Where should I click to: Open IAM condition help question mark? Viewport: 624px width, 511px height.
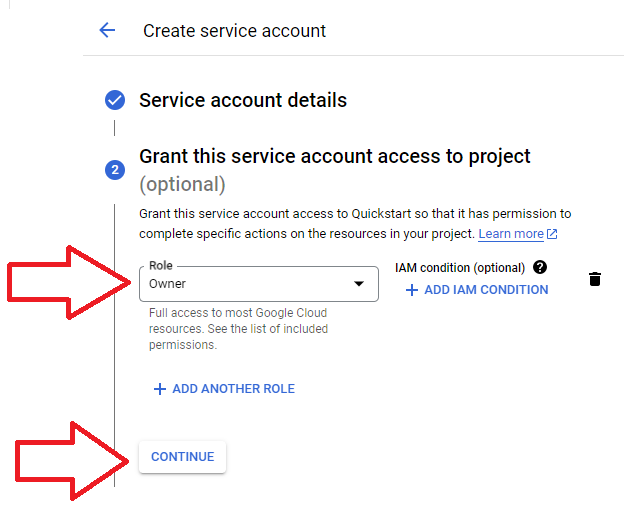(x=540, y=267)
